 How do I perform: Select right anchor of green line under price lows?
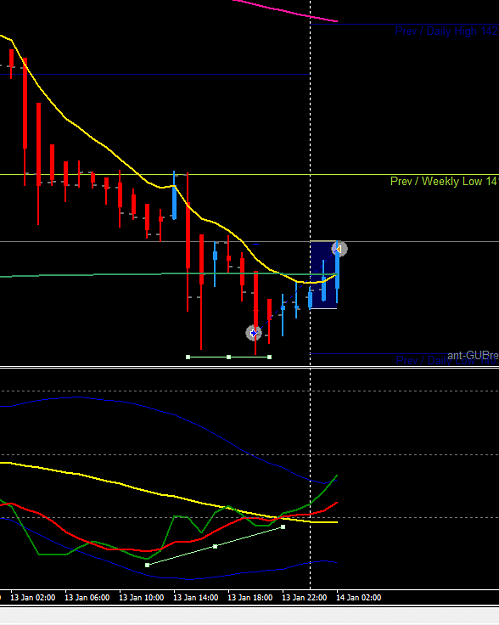(270, 357)
